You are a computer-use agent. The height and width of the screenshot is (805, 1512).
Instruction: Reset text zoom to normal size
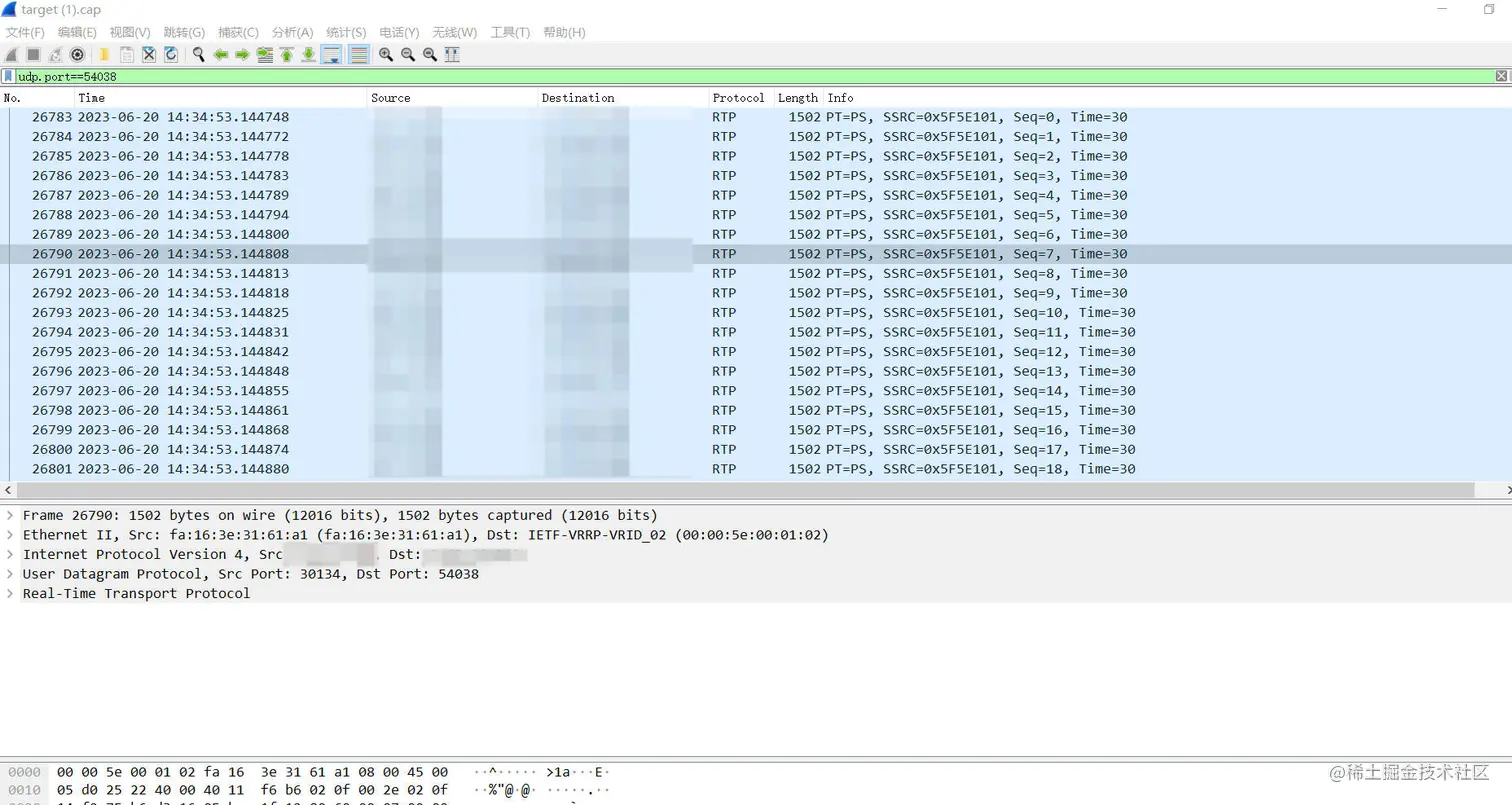coord(430,55)
